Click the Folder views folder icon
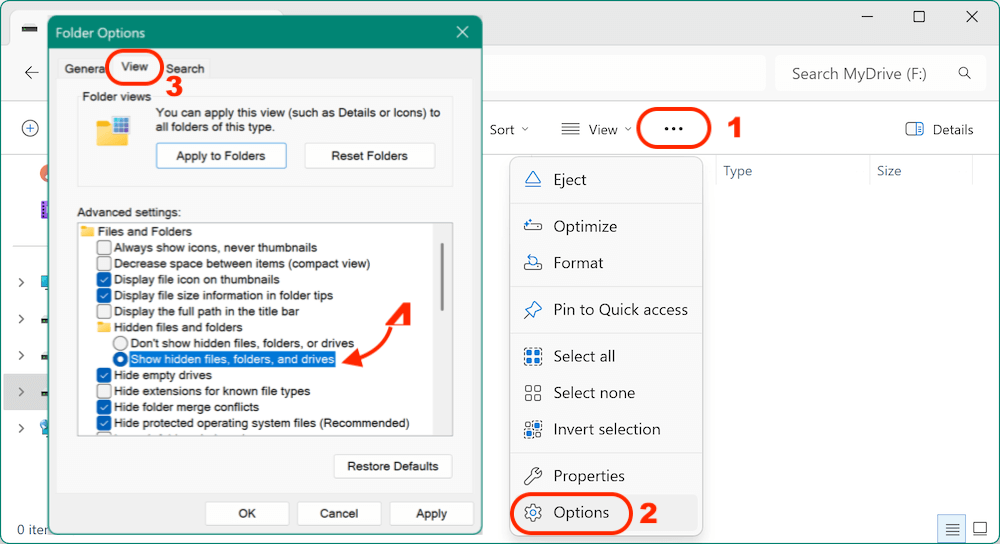Viewport: 1000px width, 544px height. point(113,131)
